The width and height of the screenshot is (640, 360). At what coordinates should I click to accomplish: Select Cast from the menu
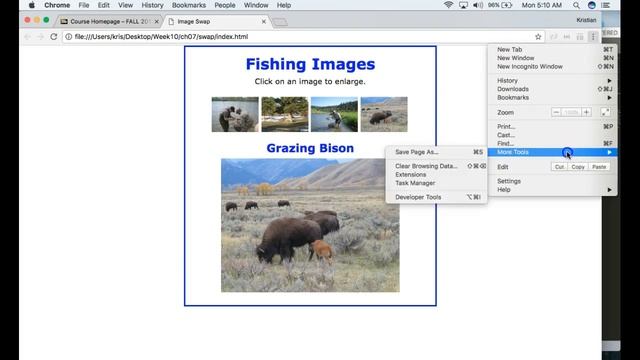(x=553, y=135)
